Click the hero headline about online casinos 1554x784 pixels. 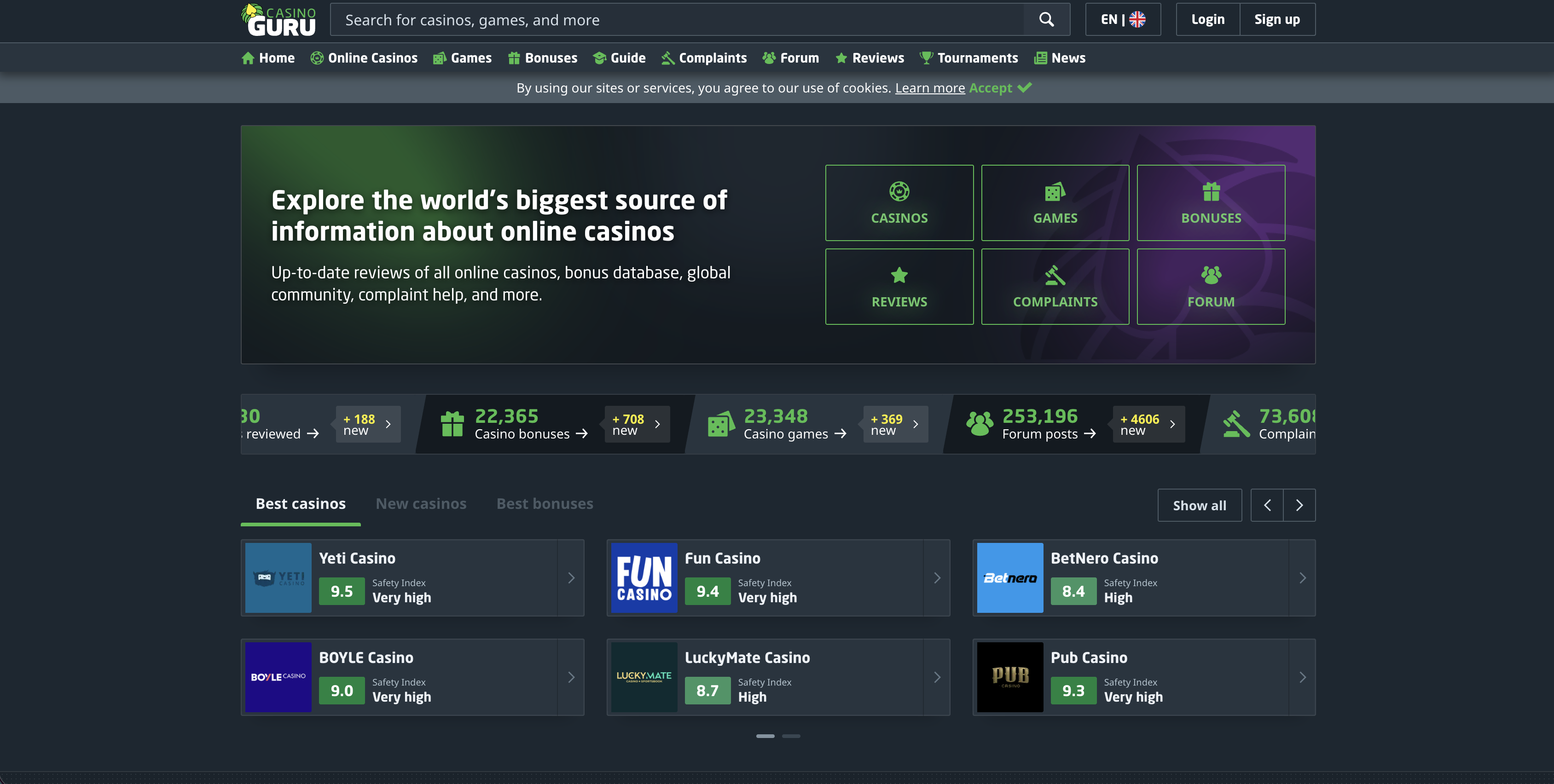499,215
